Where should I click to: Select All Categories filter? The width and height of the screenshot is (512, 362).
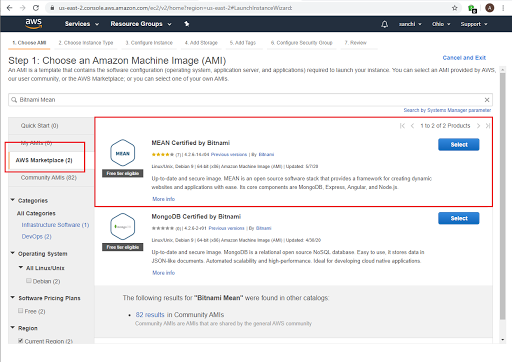point(36,213)
